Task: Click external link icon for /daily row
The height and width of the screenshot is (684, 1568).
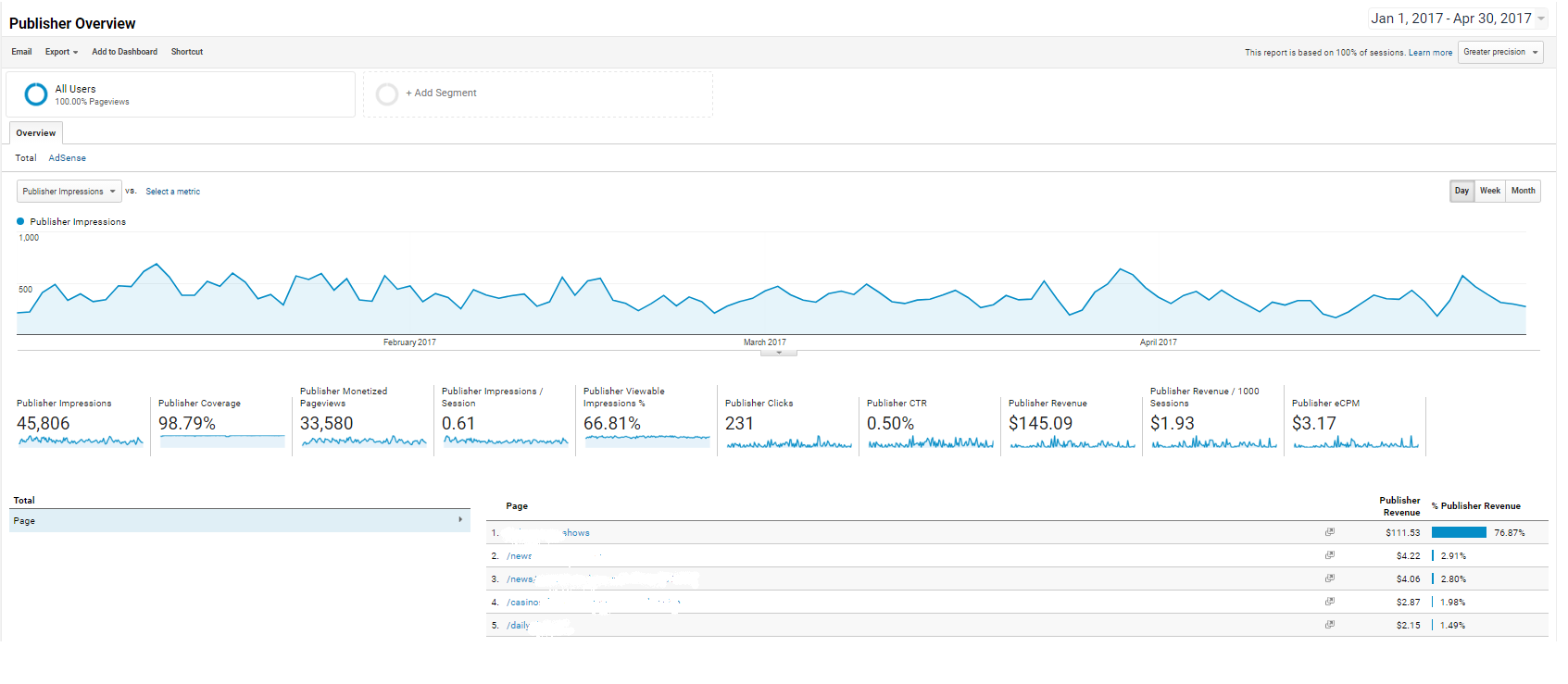Action: (1329, 625)
